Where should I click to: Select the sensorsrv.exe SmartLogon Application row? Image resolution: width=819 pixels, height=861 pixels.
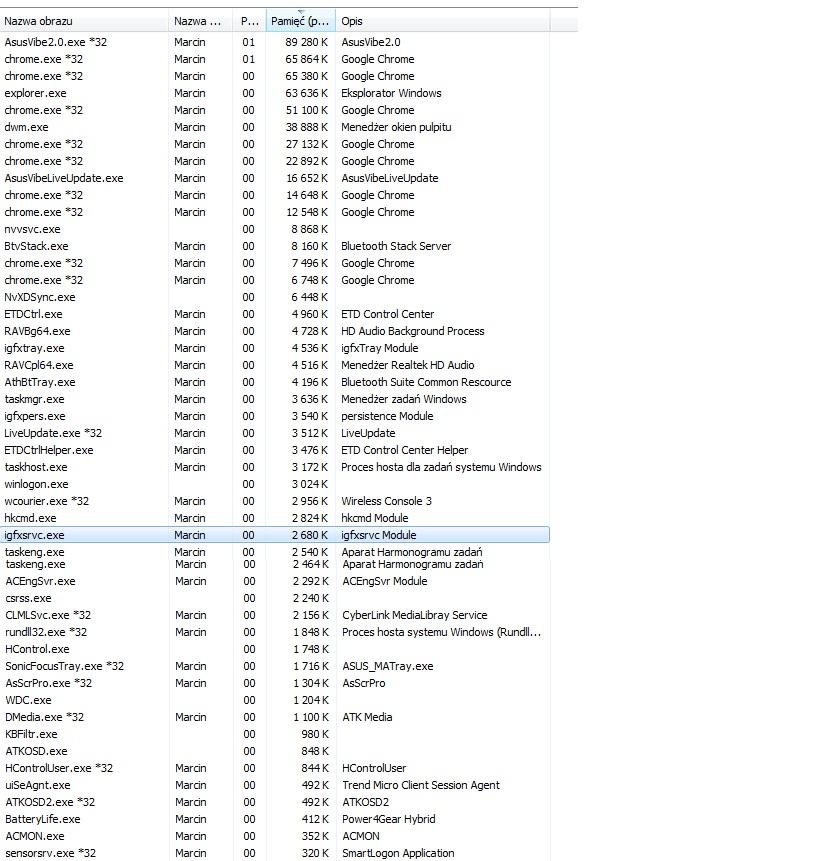click(x=274, y=853)
